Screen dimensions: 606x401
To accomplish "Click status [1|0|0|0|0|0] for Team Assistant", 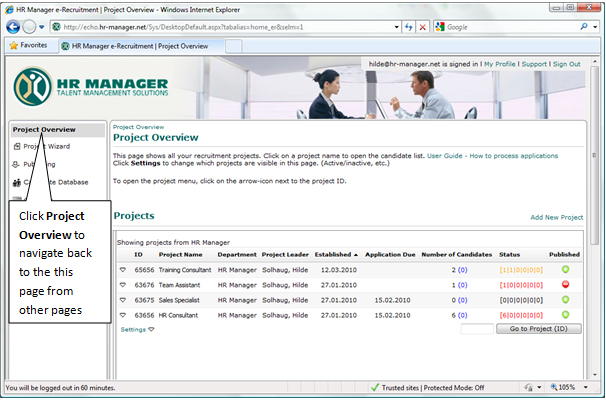I will pos(521,285).
